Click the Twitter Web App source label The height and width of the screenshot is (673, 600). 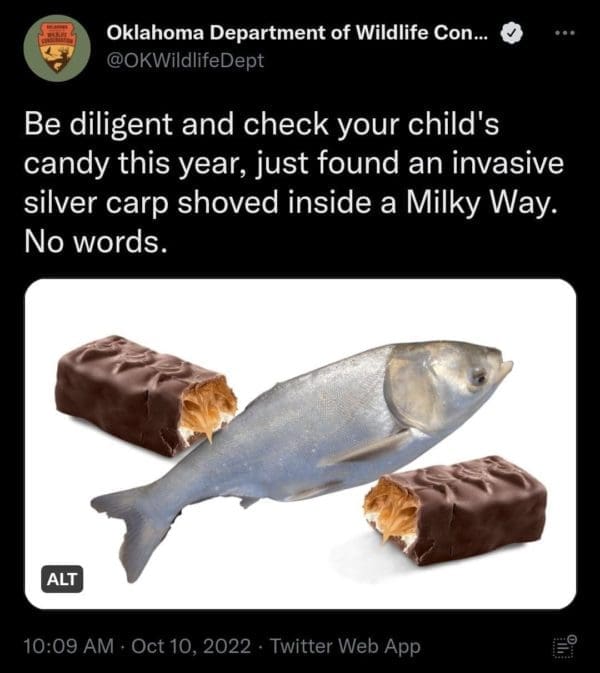(347, 646)
